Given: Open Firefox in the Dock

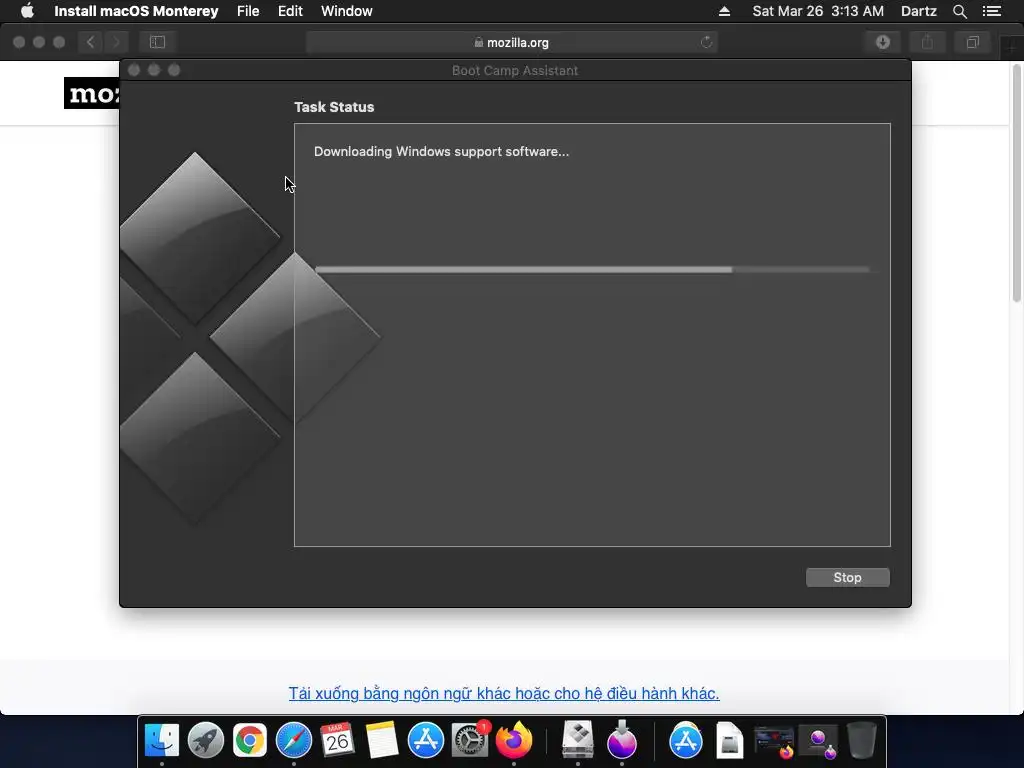Looking at the screenshot, I should 514,740.
